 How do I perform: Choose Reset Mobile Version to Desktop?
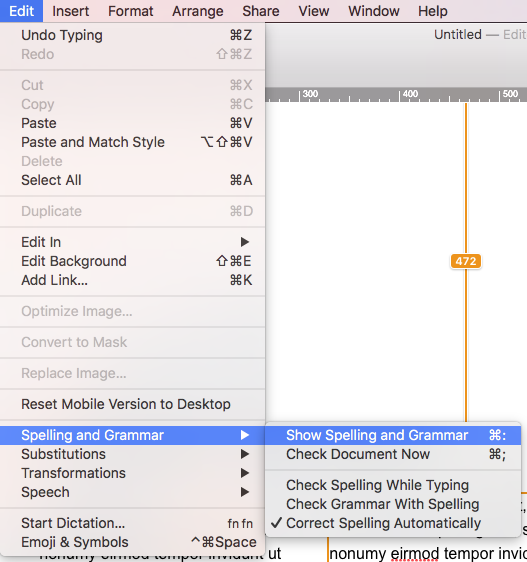132,404
